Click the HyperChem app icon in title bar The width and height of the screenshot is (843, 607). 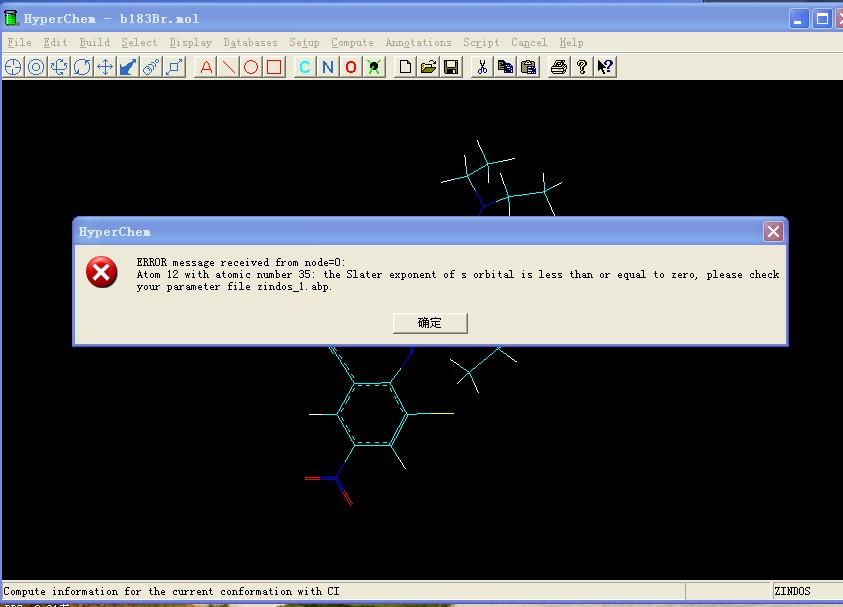[11, 18]
